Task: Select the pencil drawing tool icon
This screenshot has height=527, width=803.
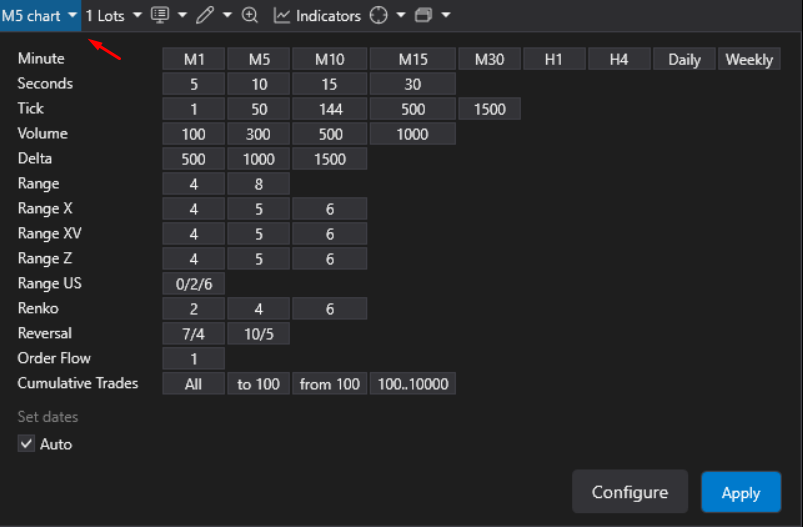Action: (x=205, y=16)
